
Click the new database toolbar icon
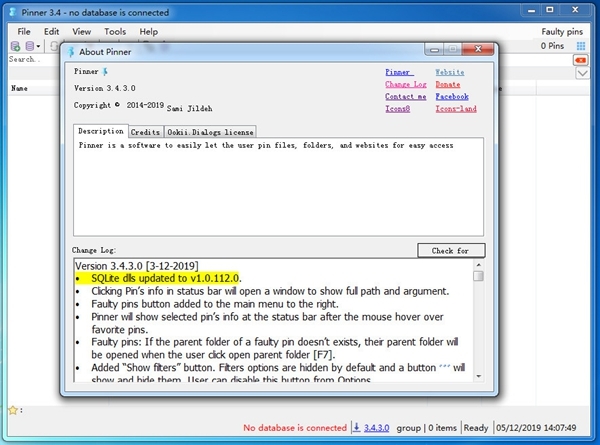(x=15, y=46)
